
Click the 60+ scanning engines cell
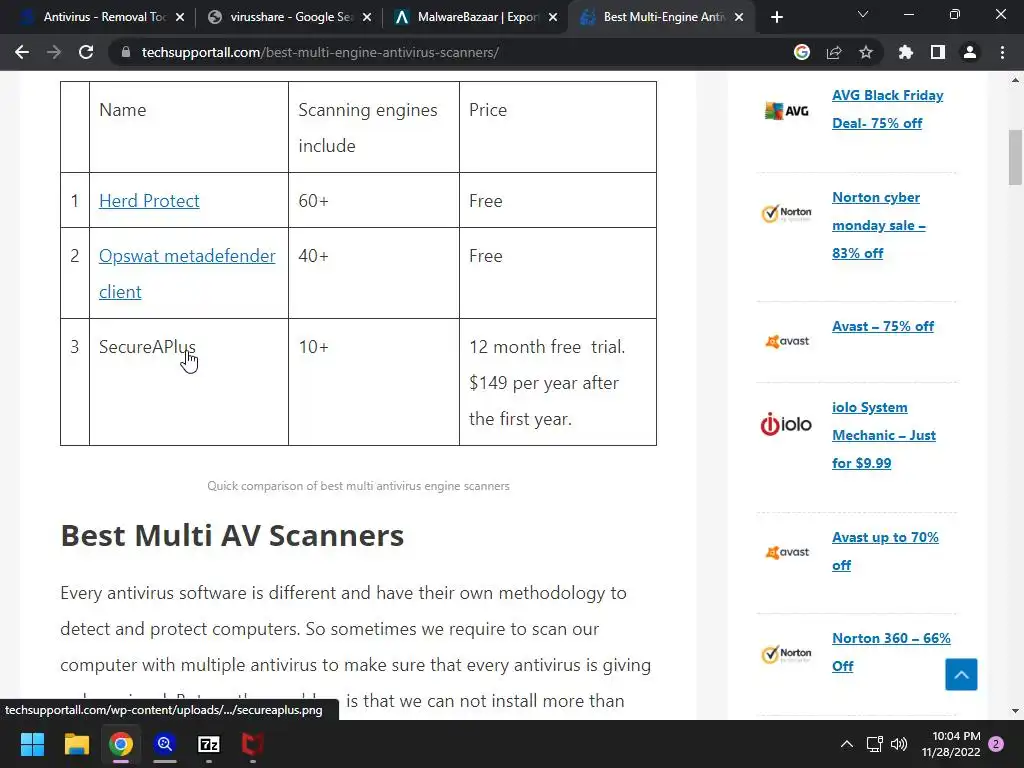[x=374, y=200]
